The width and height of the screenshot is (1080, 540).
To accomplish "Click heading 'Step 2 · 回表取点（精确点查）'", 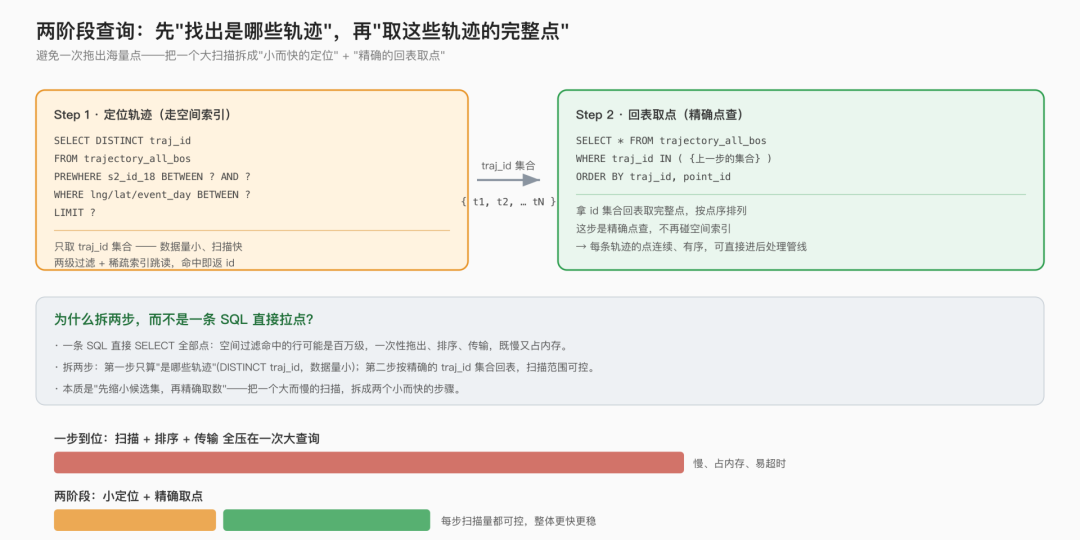I will (x=660, y=115).
